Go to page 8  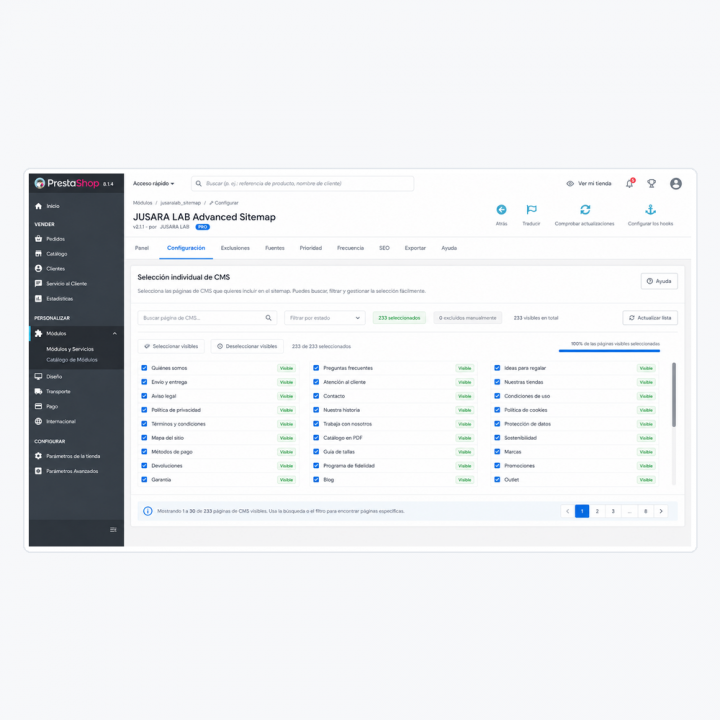tap(646, 511)
